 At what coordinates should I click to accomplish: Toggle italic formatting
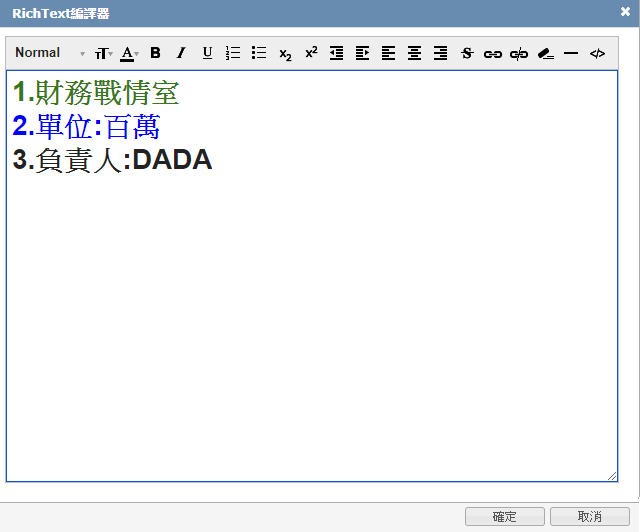[181, 53]
